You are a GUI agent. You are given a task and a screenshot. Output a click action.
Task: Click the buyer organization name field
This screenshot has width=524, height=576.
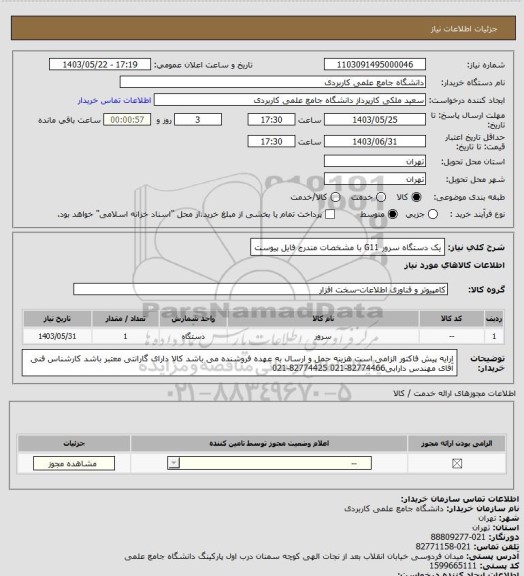[273, 82]
